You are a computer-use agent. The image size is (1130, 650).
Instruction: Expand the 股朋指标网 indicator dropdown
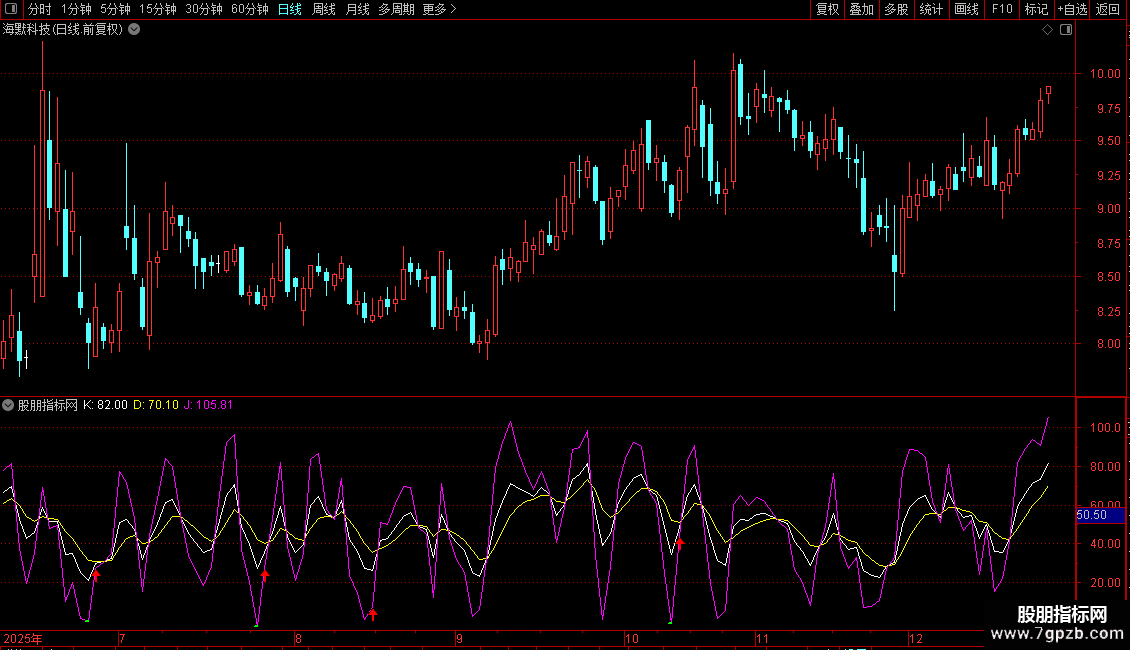pos(8,405)
